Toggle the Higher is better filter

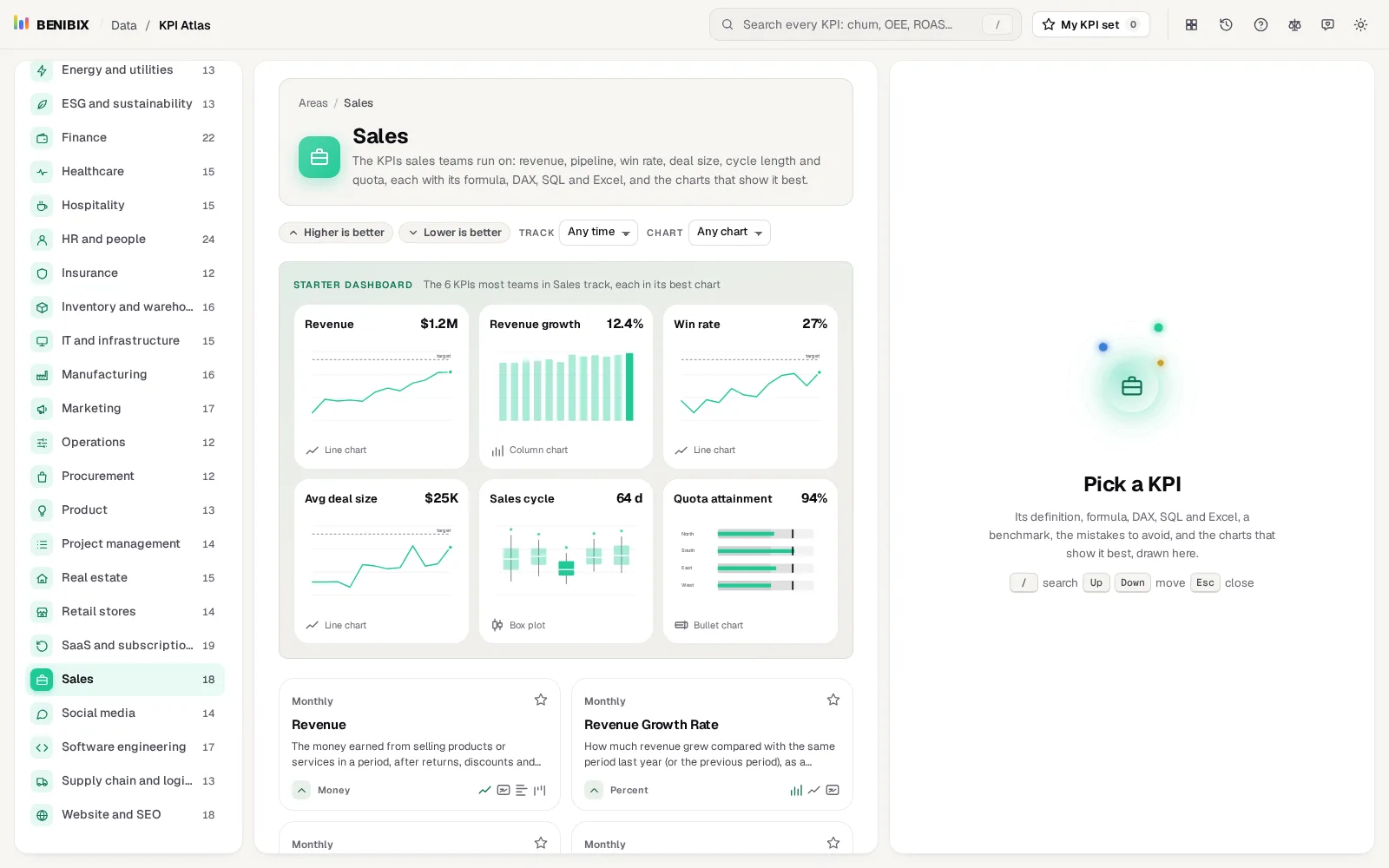point(336,233)
